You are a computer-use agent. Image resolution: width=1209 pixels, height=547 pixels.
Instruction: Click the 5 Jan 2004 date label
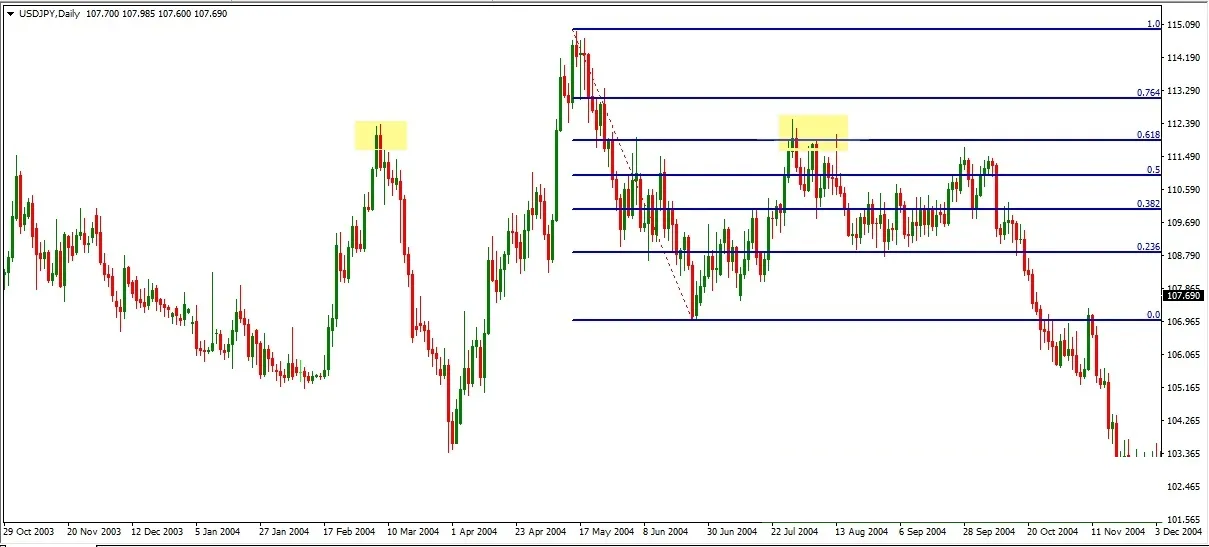pos(218,532)
